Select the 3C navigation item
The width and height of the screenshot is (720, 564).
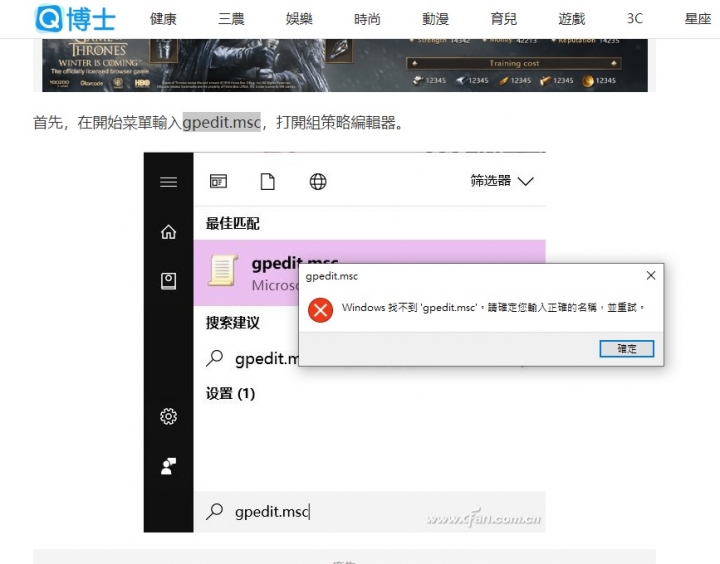coord(635,19)
